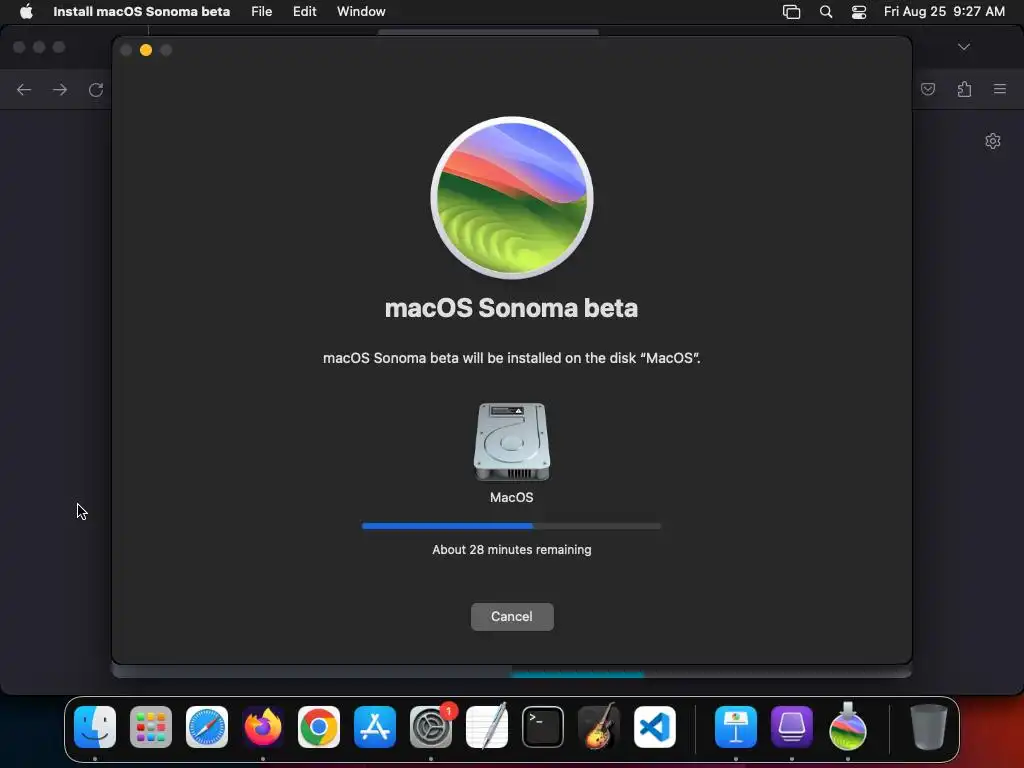Viewport: 1024px width, 768px height.
Task: Open the File menu
Action: (261, 11)
